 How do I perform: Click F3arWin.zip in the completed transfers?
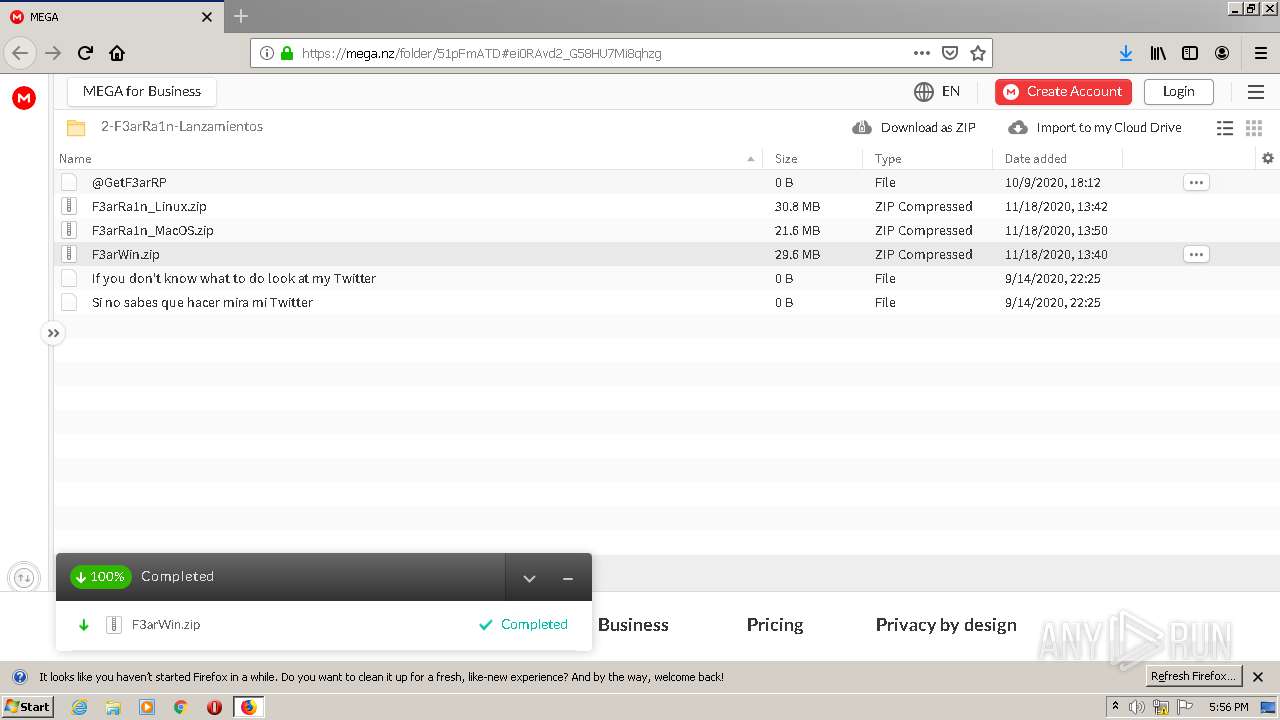coord(166,624)
